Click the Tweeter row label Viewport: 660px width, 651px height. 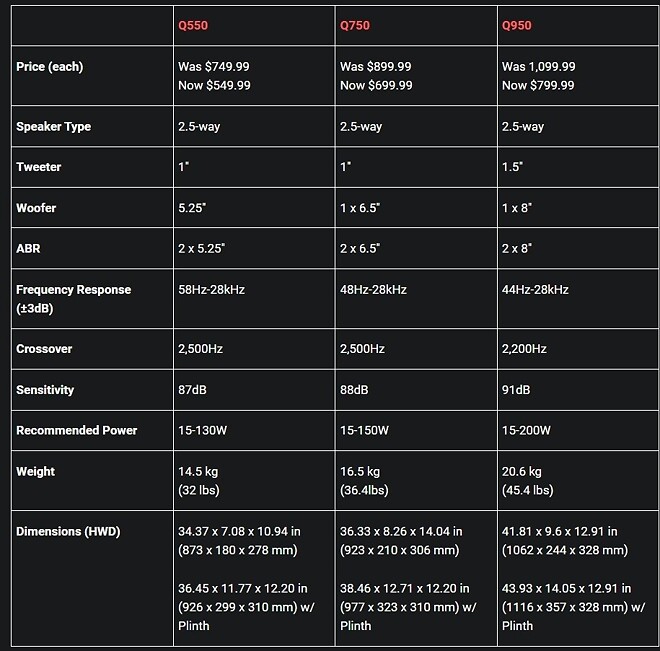[39, 167]
